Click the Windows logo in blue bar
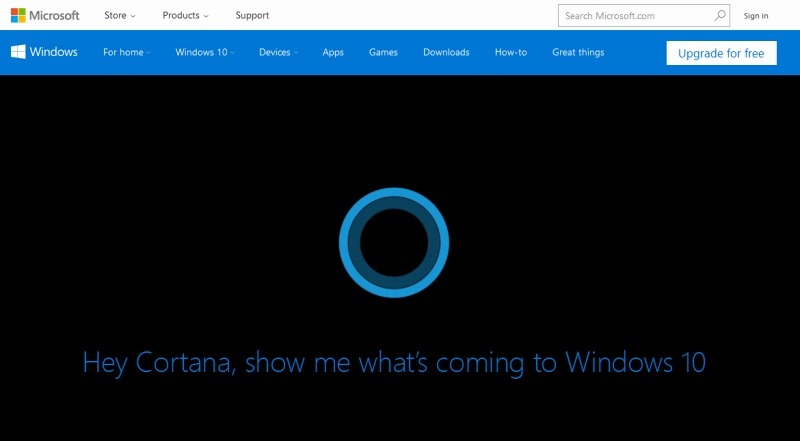Image resolution: width=800 pixels, height=441 pixels. click(x=18, y=52)
